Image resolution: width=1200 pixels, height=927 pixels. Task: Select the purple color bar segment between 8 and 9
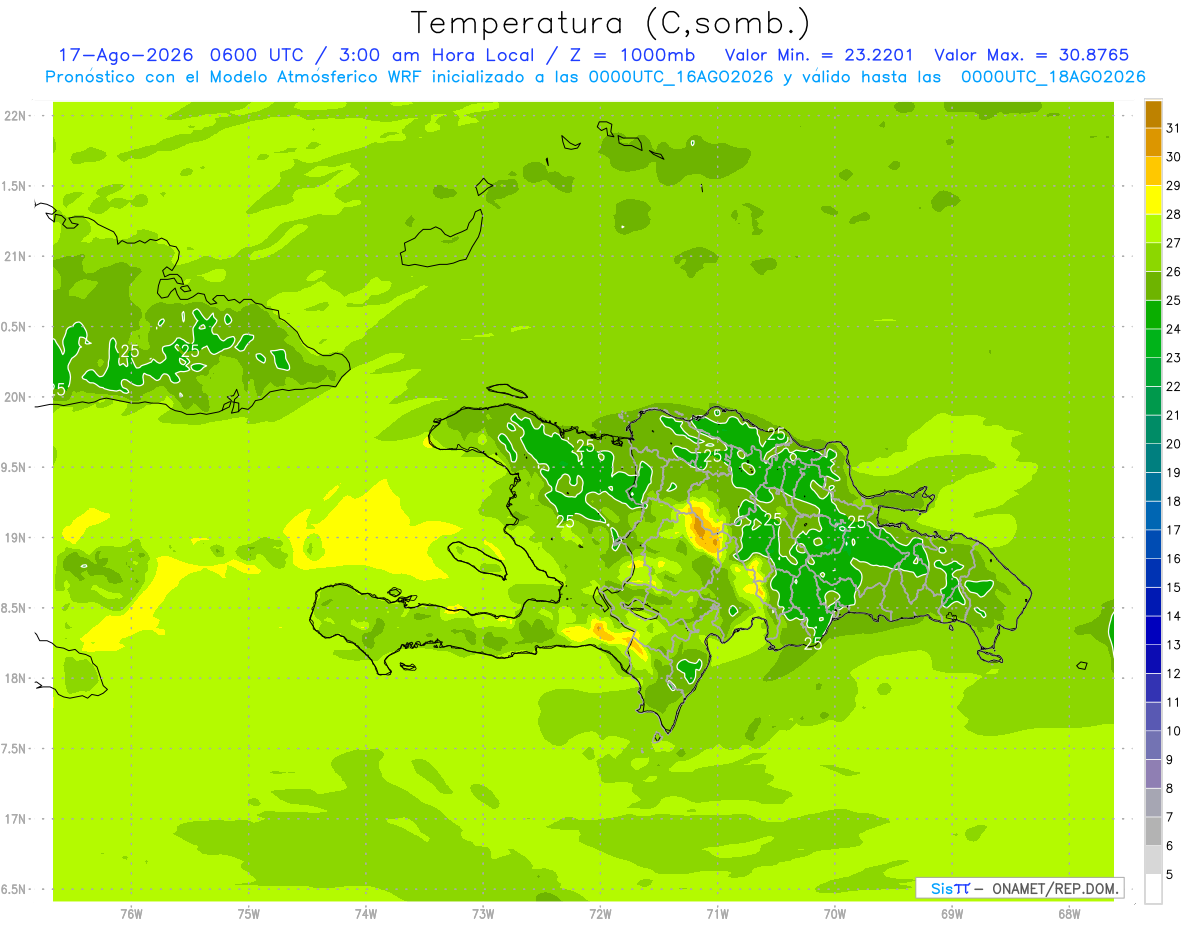(1153, 774)
